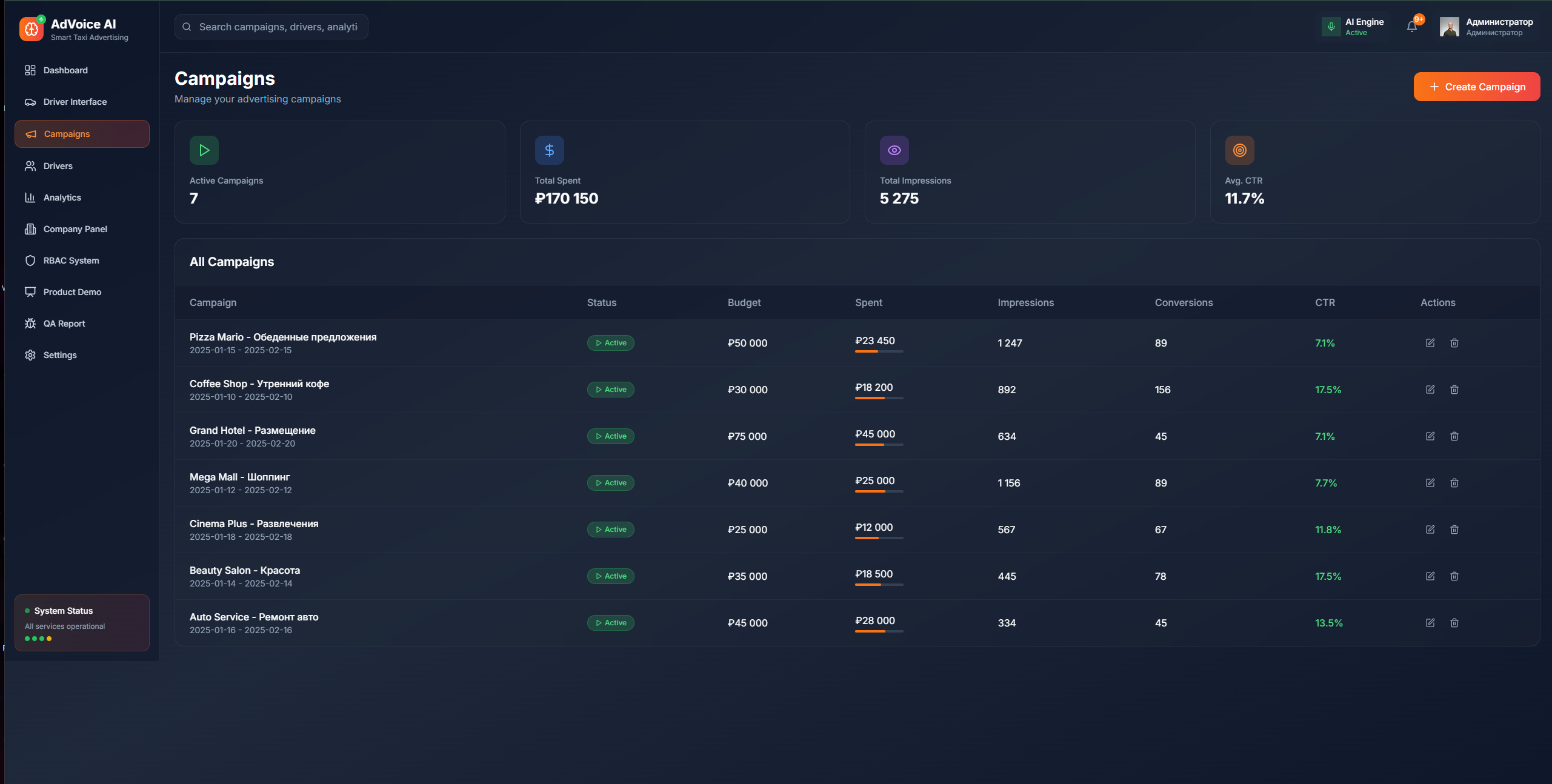Open the Settings sidebar link
Viewport: 1552px width, 784px height.
pyautogui.click(x=60, y=355)
